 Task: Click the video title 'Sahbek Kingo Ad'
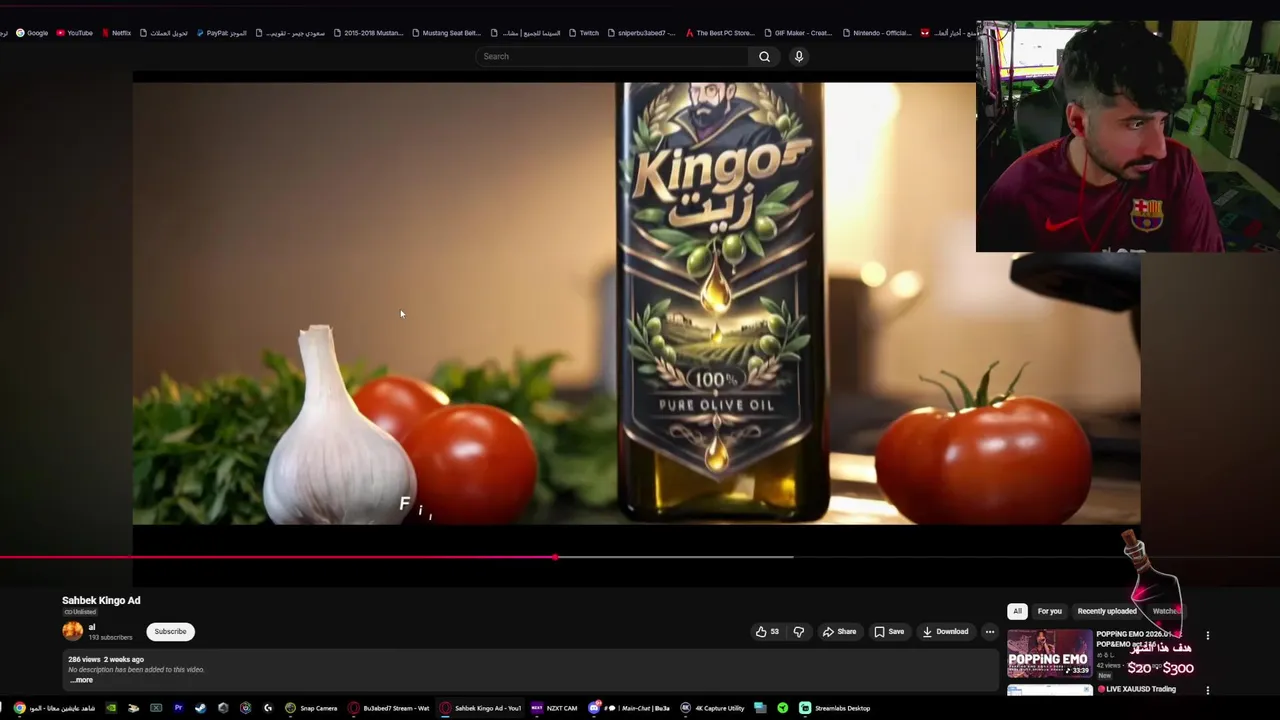[101, 600]
